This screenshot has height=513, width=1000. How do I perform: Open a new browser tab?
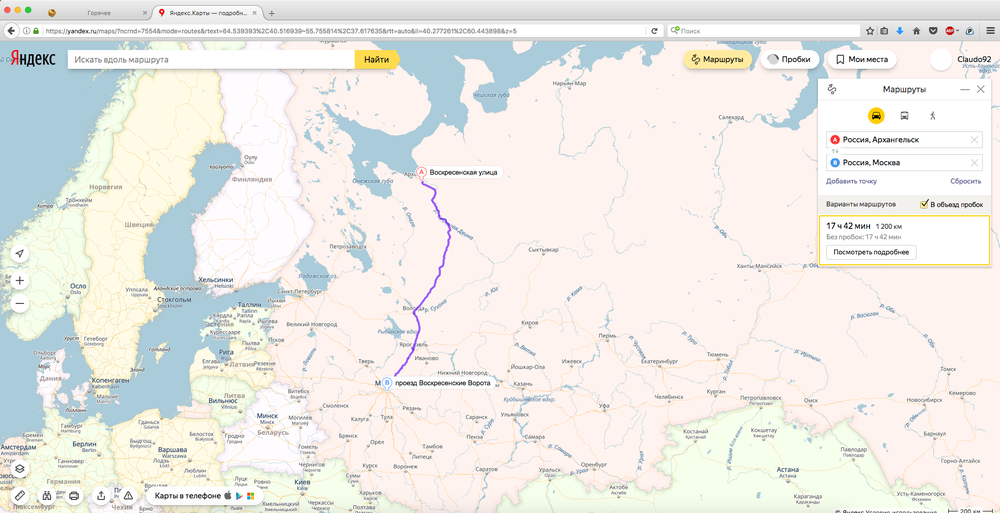[272, 13]
